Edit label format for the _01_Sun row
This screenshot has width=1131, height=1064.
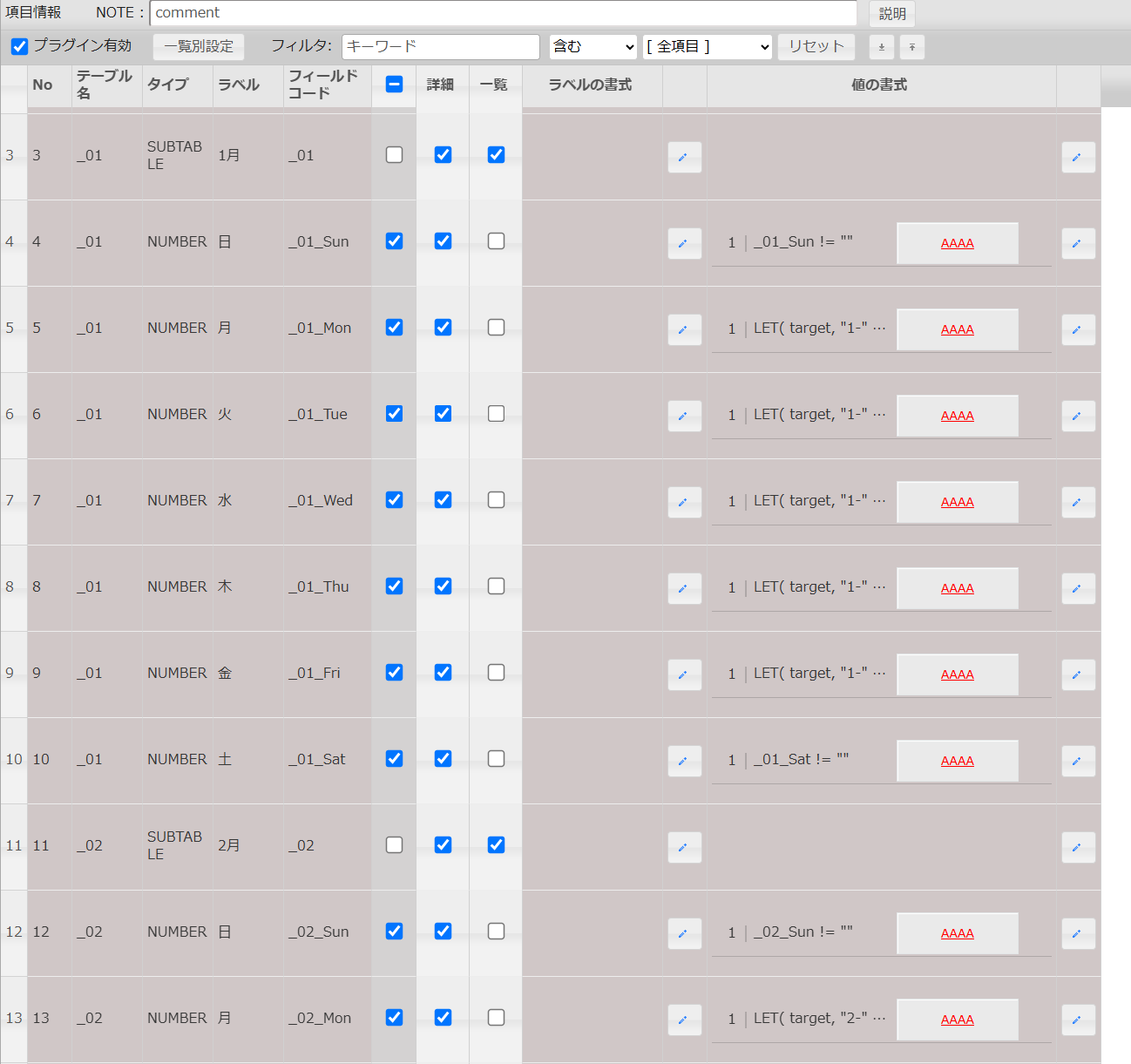point(684,243)
